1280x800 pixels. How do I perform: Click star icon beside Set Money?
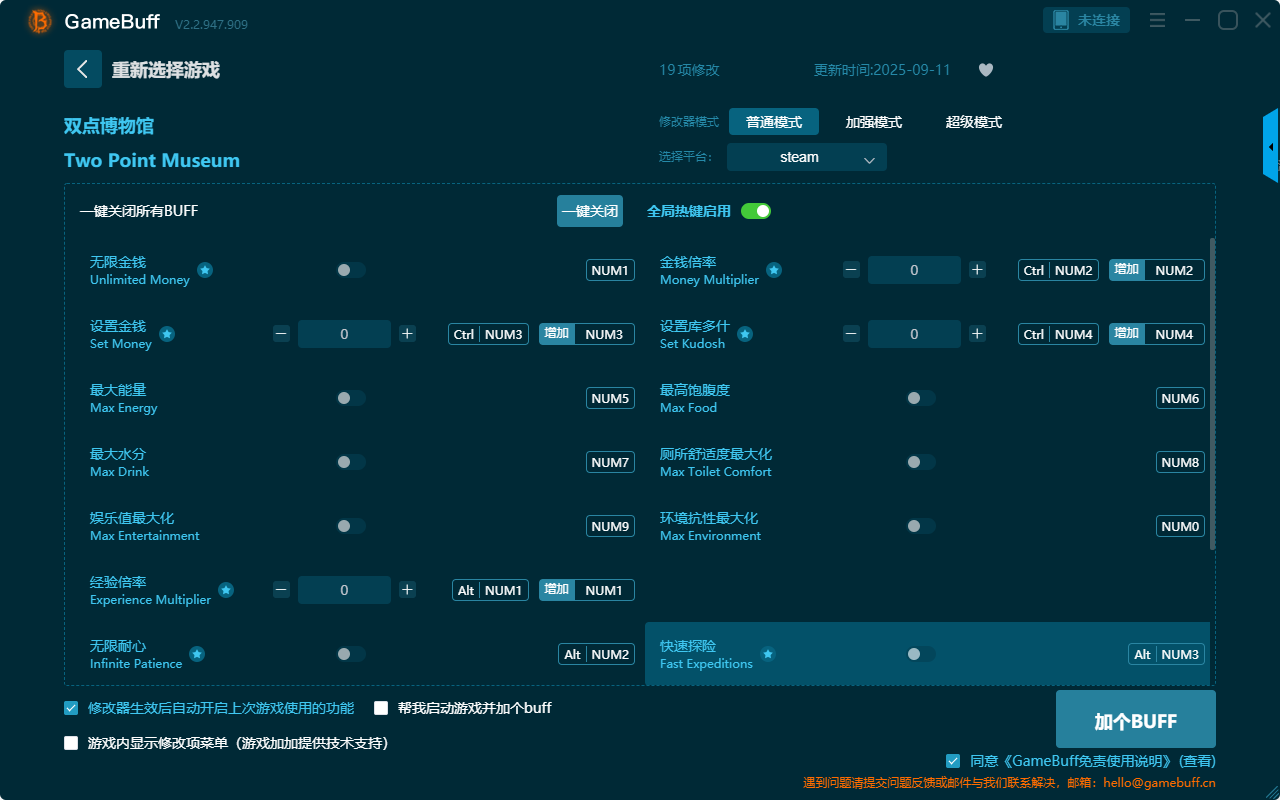(x=167, y=334)
